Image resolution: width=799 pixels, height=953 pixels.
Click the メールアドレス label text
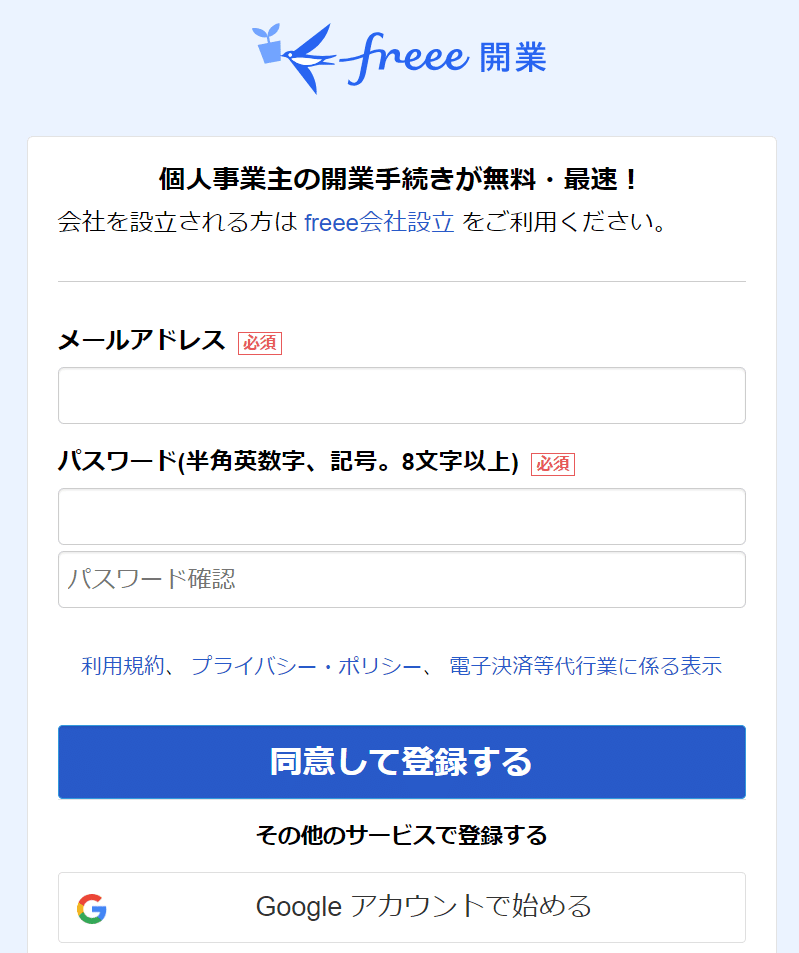point(140,342)
